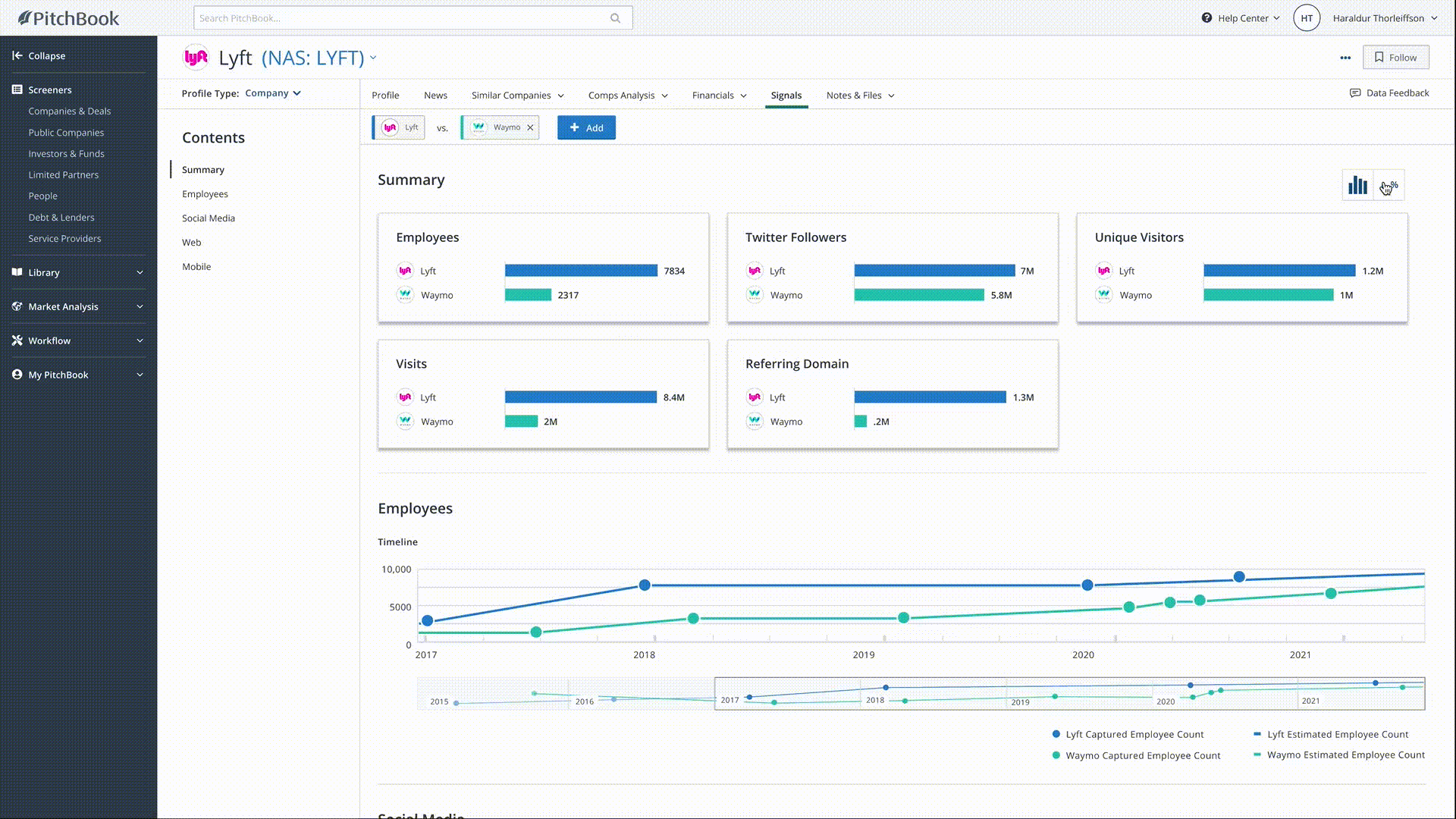Open the Financials dropdown
Viewport: 1456px width, 819px height.
[719, 96]
